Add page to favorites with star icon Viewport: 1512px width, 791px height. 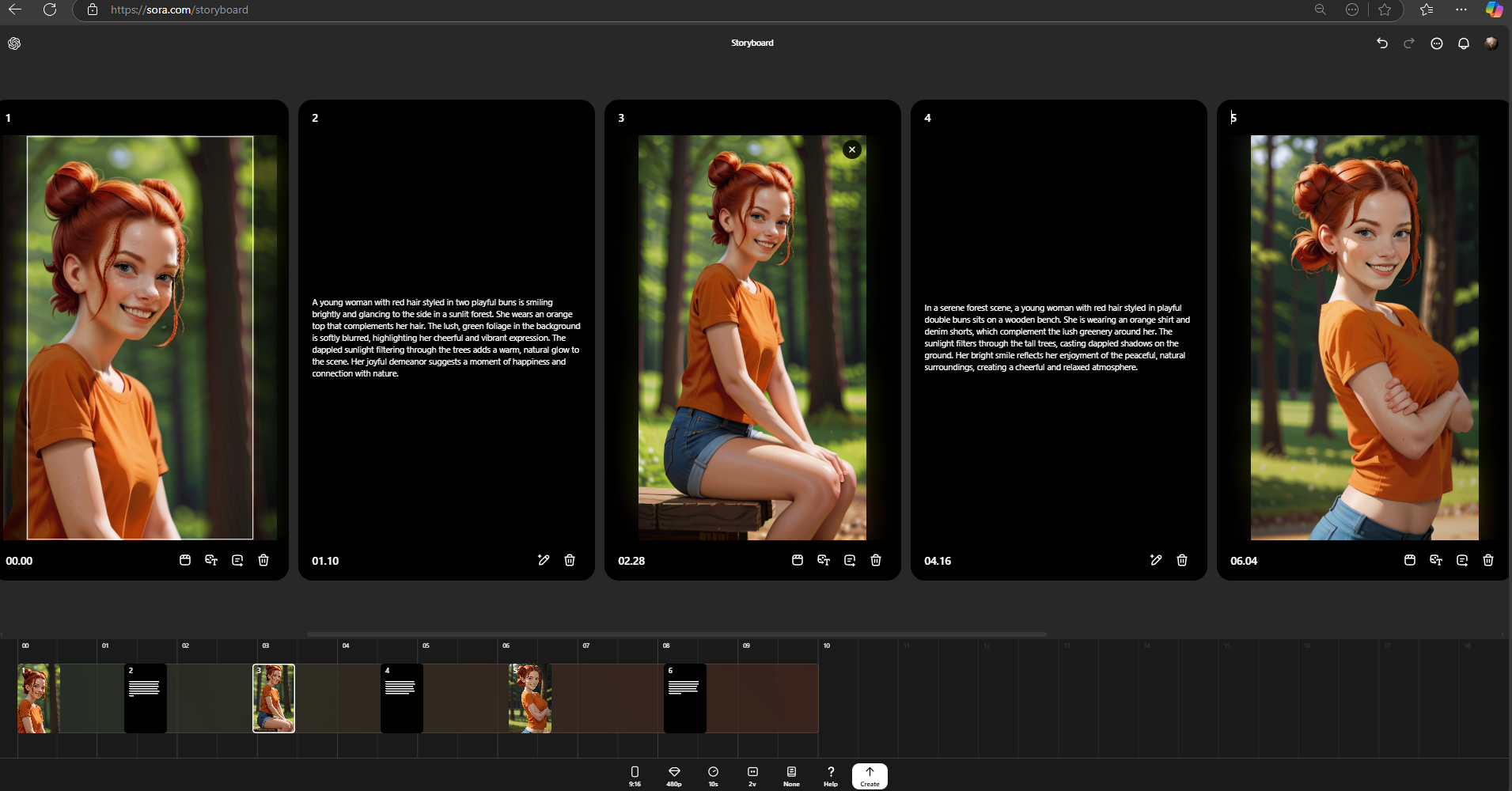tap(1385, 9)
